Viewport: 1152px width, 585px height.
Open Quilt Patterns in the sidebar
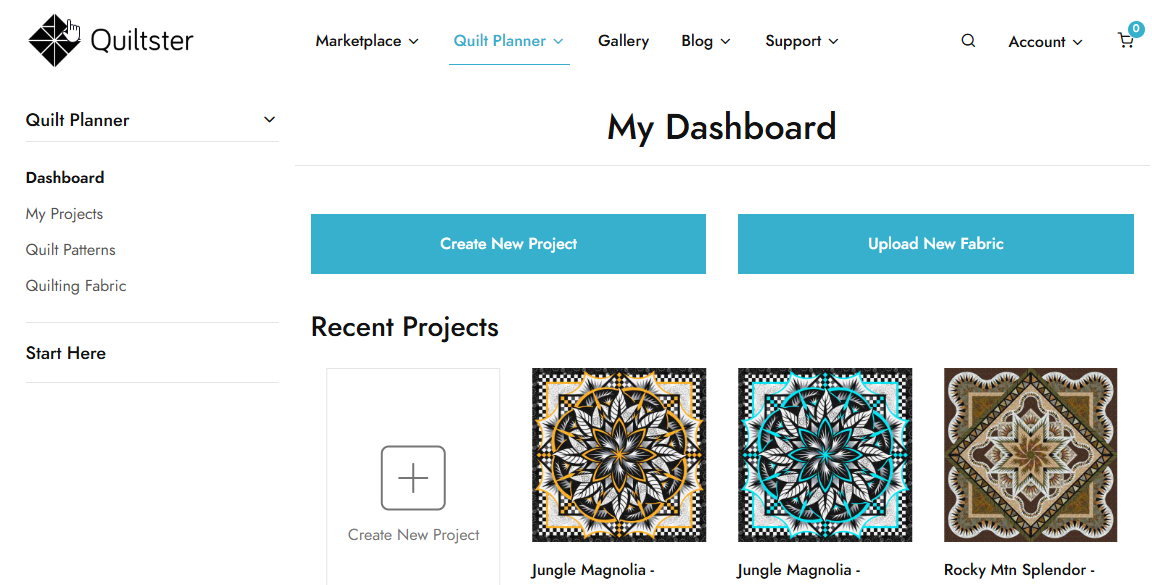pyautogui.click(x=70, y=250)
